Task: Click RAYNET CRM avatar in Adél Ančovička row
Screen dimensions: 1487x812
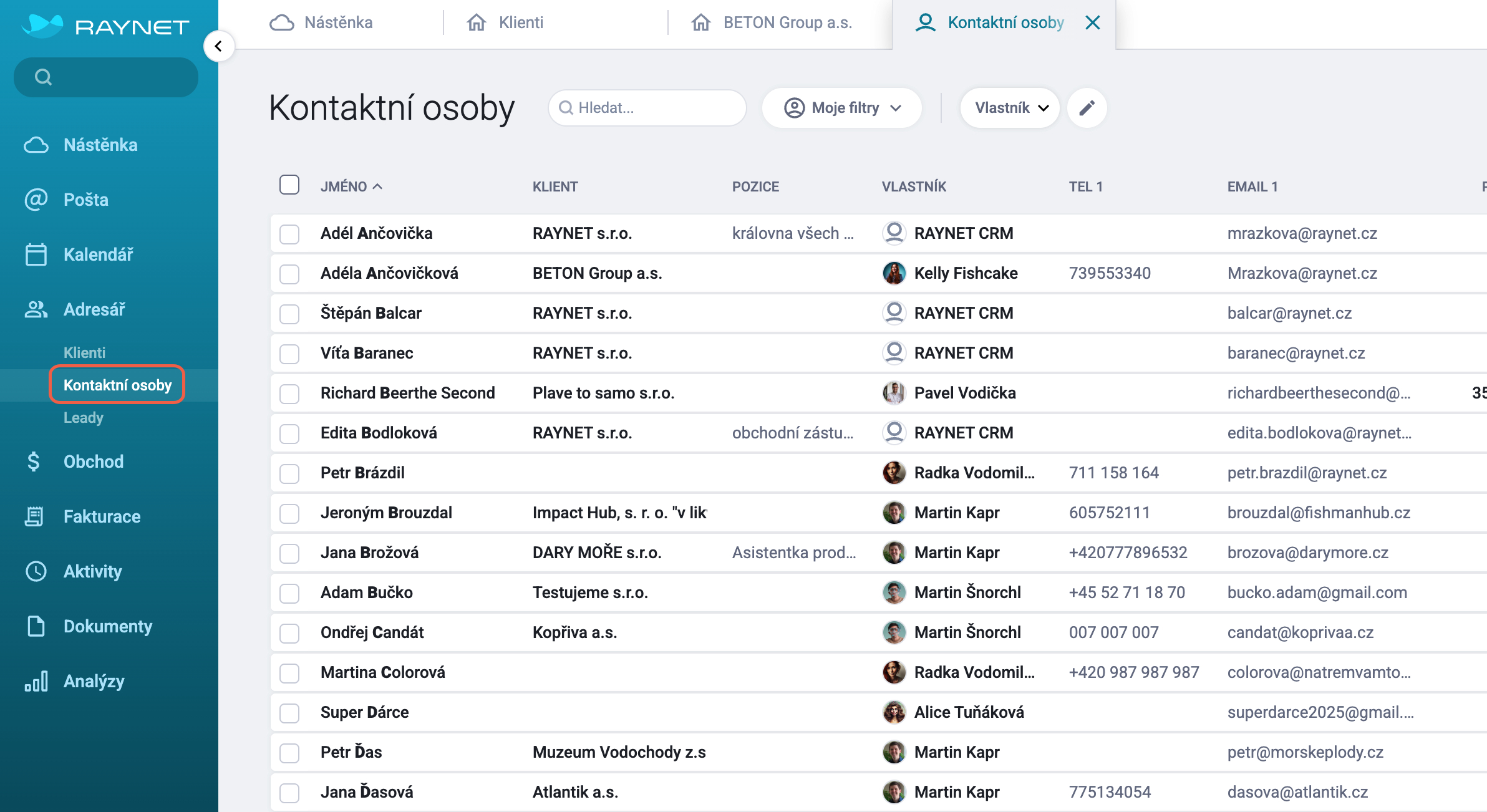Action: (894, 233)
